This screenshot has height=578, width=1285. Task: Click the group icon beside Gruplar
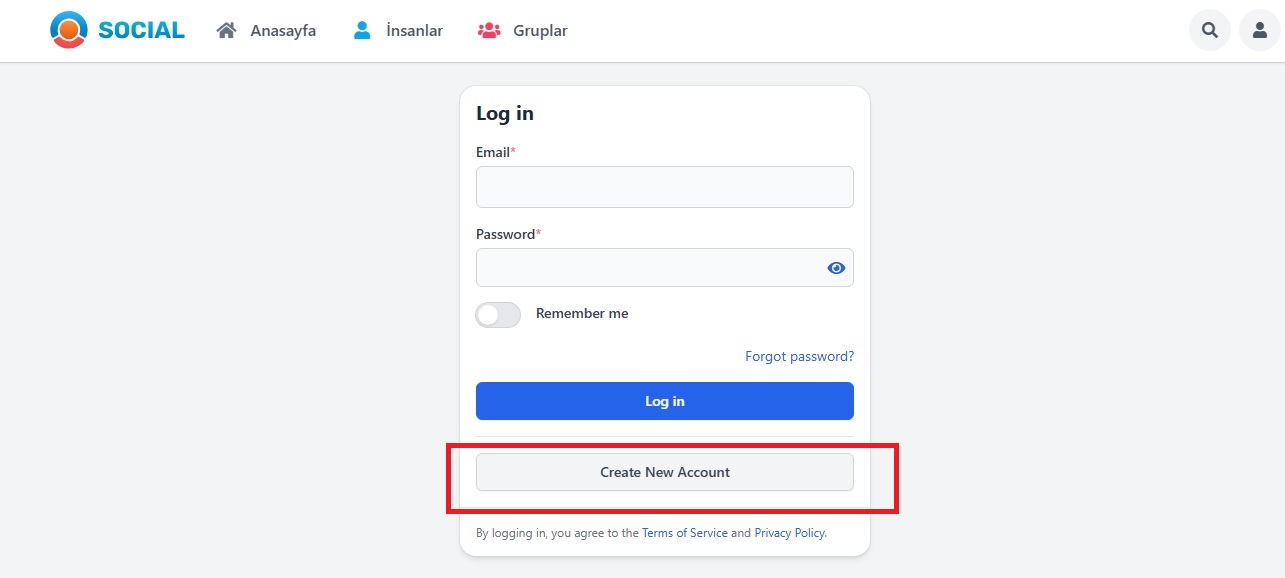[x=489, y=30]
